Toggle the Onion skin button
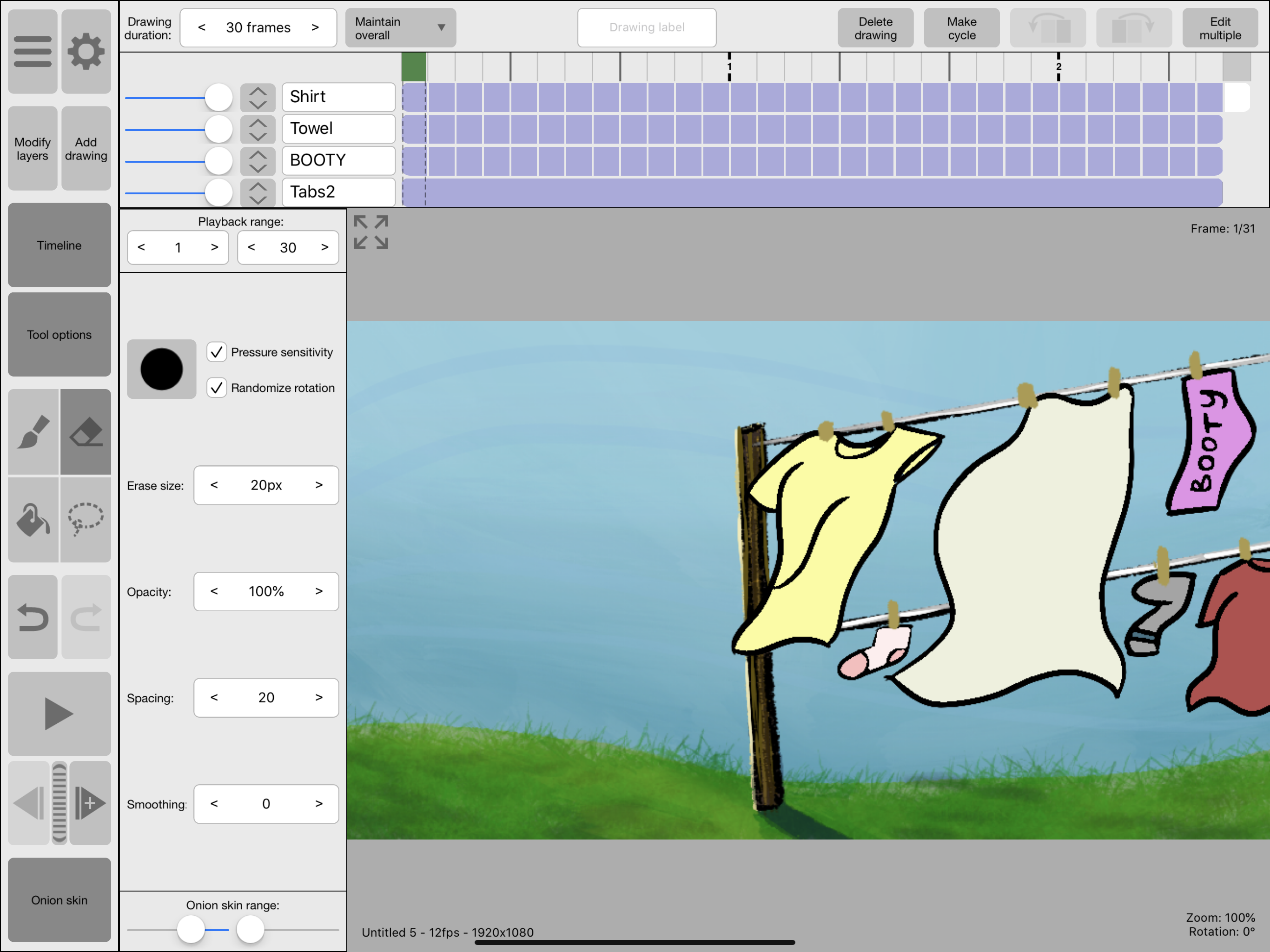Screen dimensions: 1270x952 click(59, 900)
